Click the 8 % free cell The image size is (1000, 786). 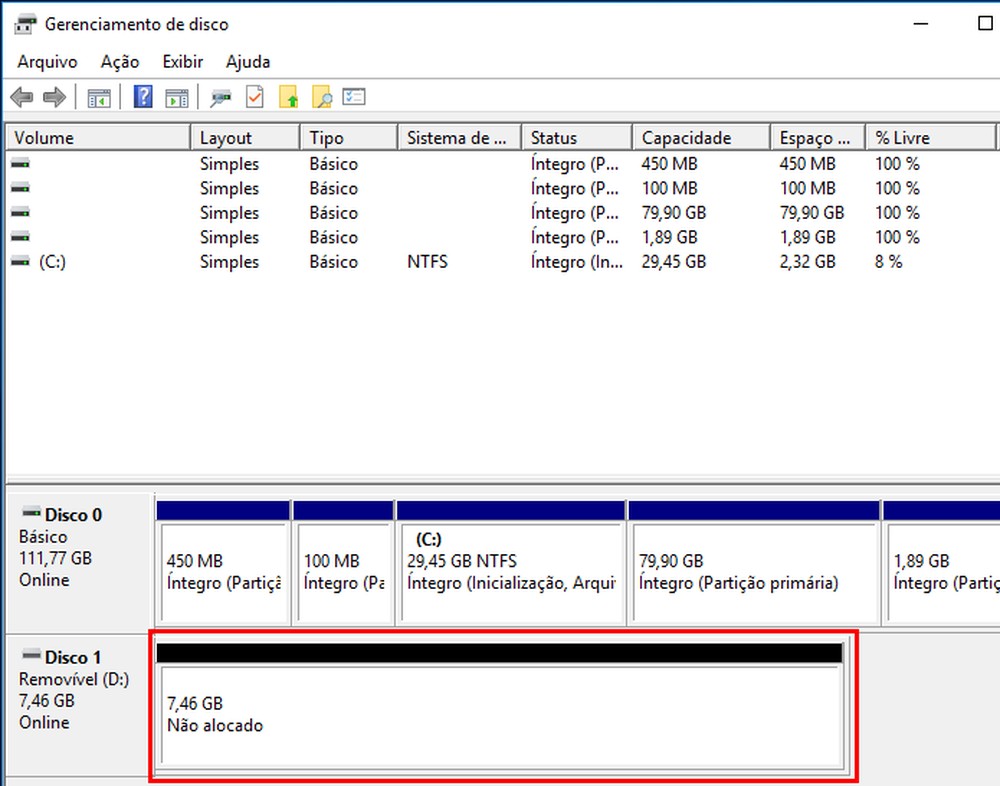[888, 262]
